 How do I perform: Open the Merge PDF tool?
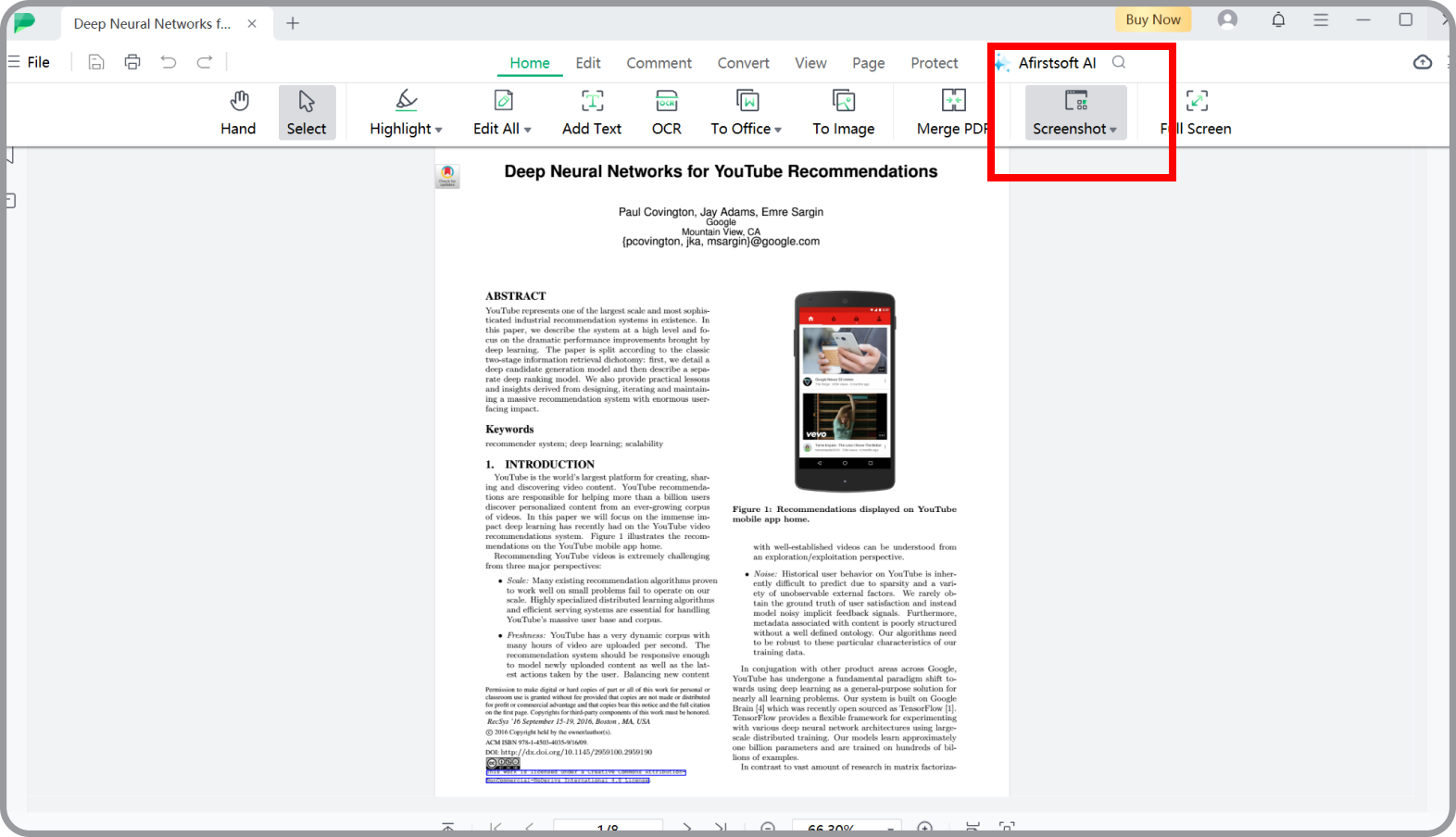(952, 113)
